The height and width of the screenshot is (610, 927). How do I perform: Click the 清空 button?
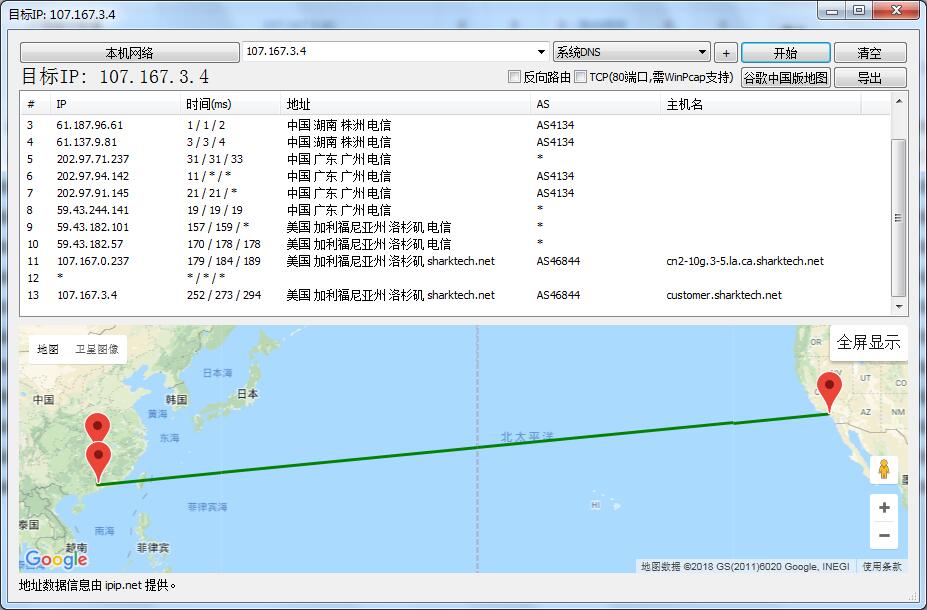[869, 53]
